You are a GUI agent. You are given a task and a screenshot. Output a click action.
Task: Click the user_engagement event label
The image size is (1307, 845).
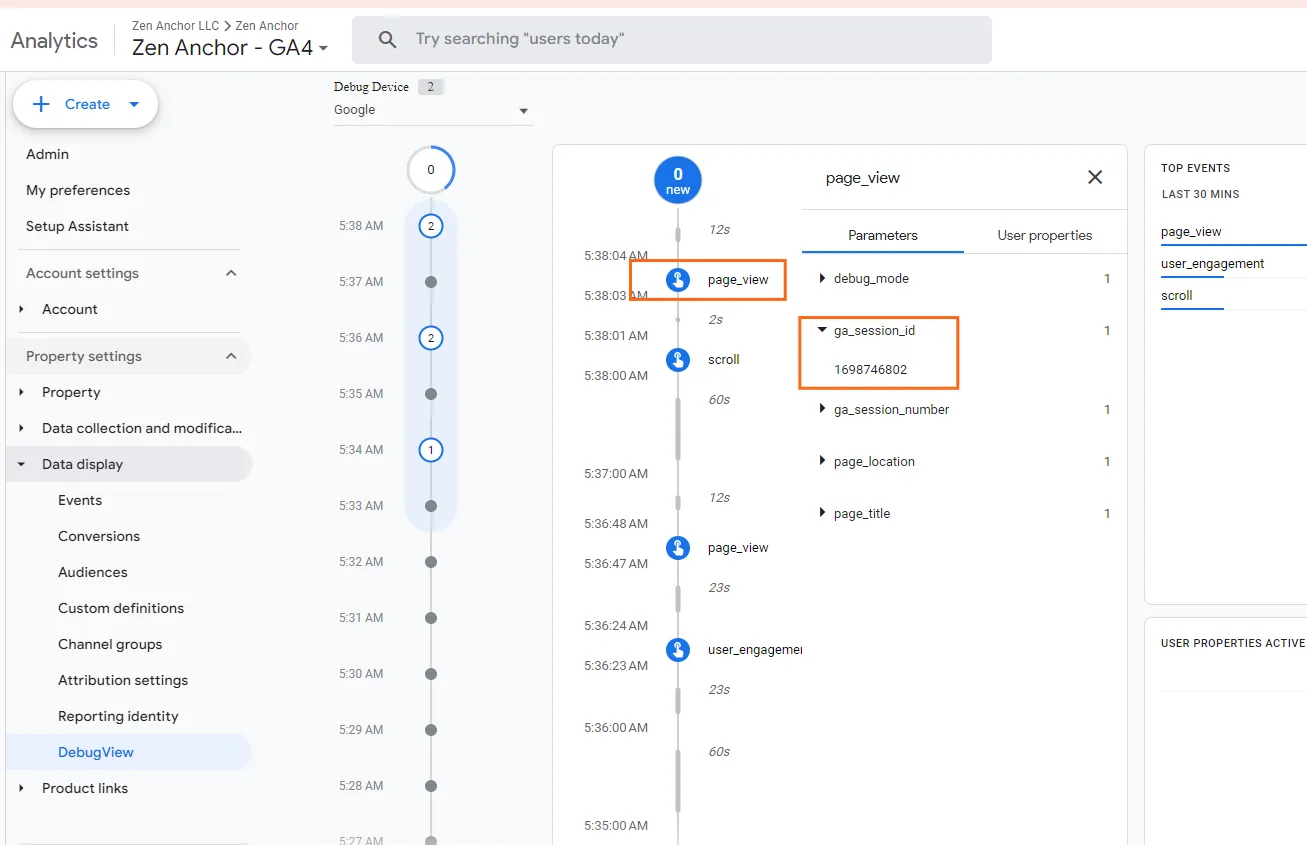(755, 649)
